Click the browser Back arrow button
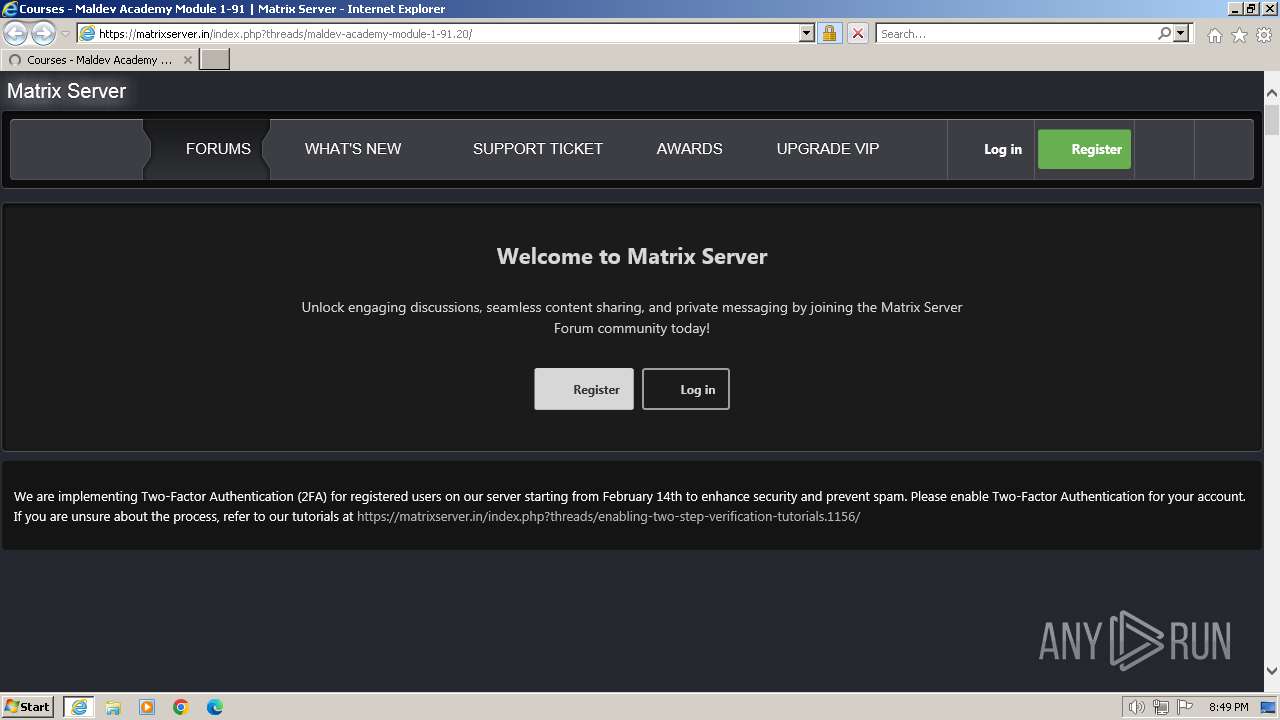The width and height of the screenshot is (1280, 720). point(16,33)
